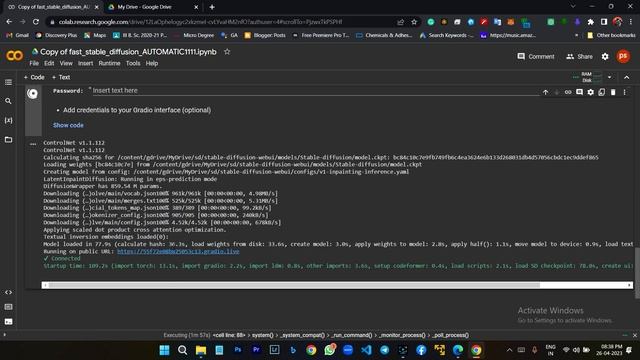The image size is (640, 360).
Task: Move cell up arrow
Action: click(545, 92)
